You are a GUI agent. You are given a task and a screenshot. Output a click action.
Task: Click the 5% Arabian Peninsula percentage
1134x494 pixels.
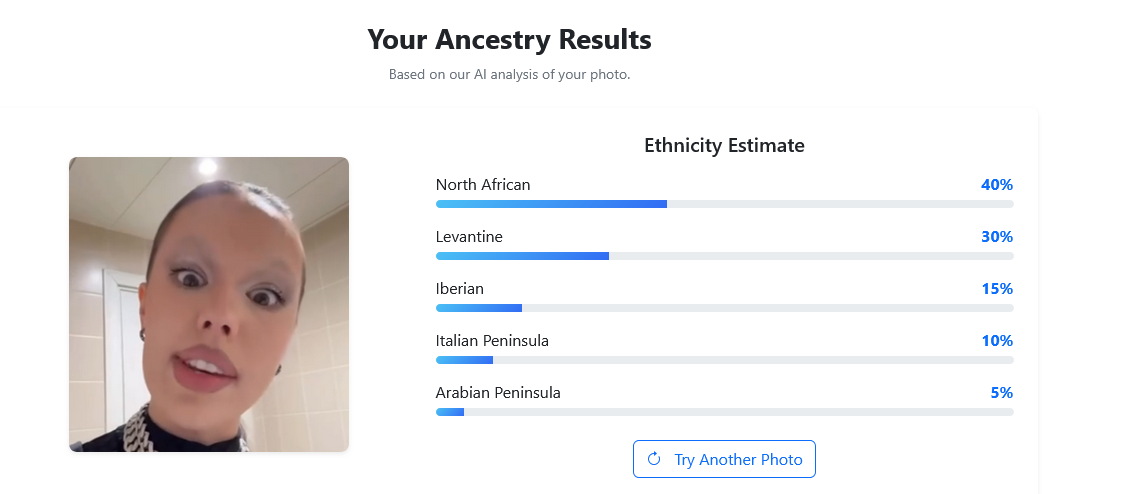tap(1002, 393)
